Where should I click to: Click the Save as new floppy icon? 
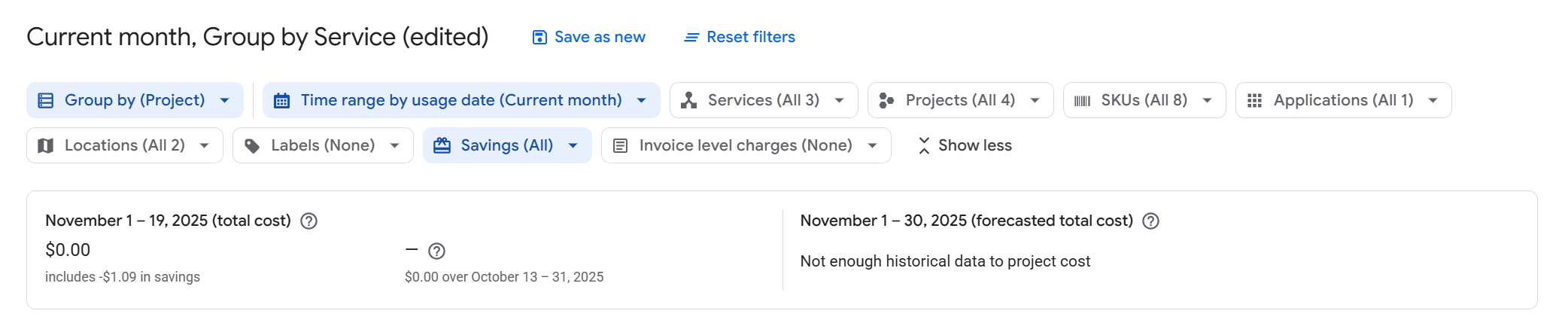(x=539, y=37)
